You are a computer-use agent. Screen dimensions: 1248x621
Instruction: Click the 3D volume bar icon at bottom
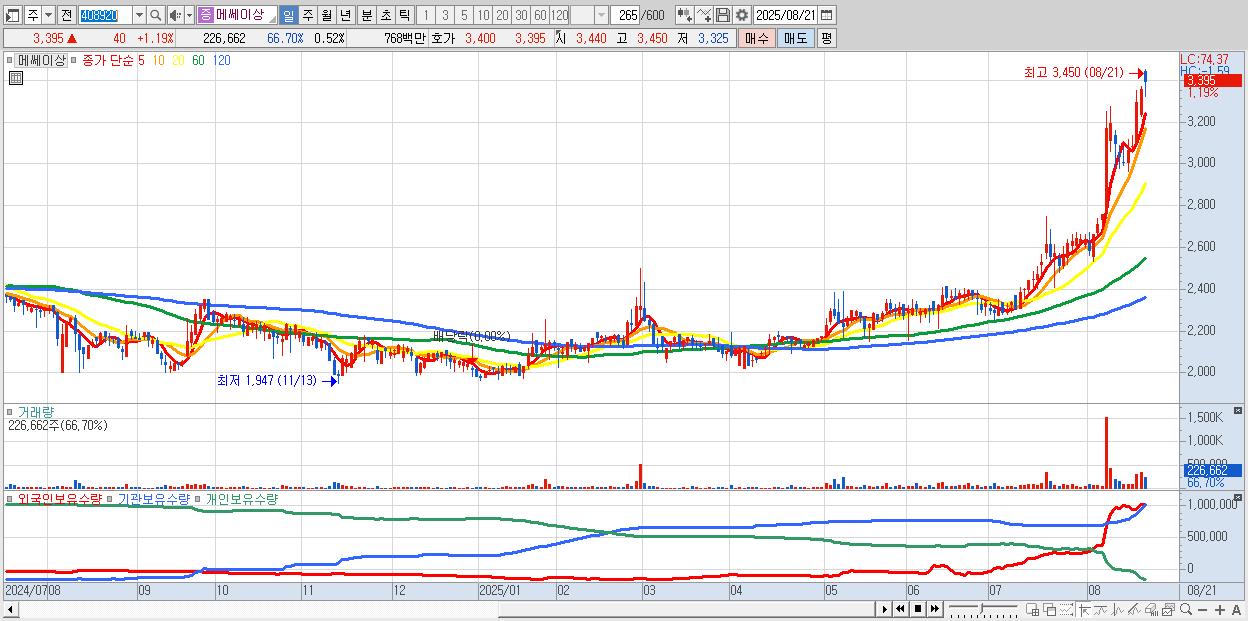tap(1151, 609)
